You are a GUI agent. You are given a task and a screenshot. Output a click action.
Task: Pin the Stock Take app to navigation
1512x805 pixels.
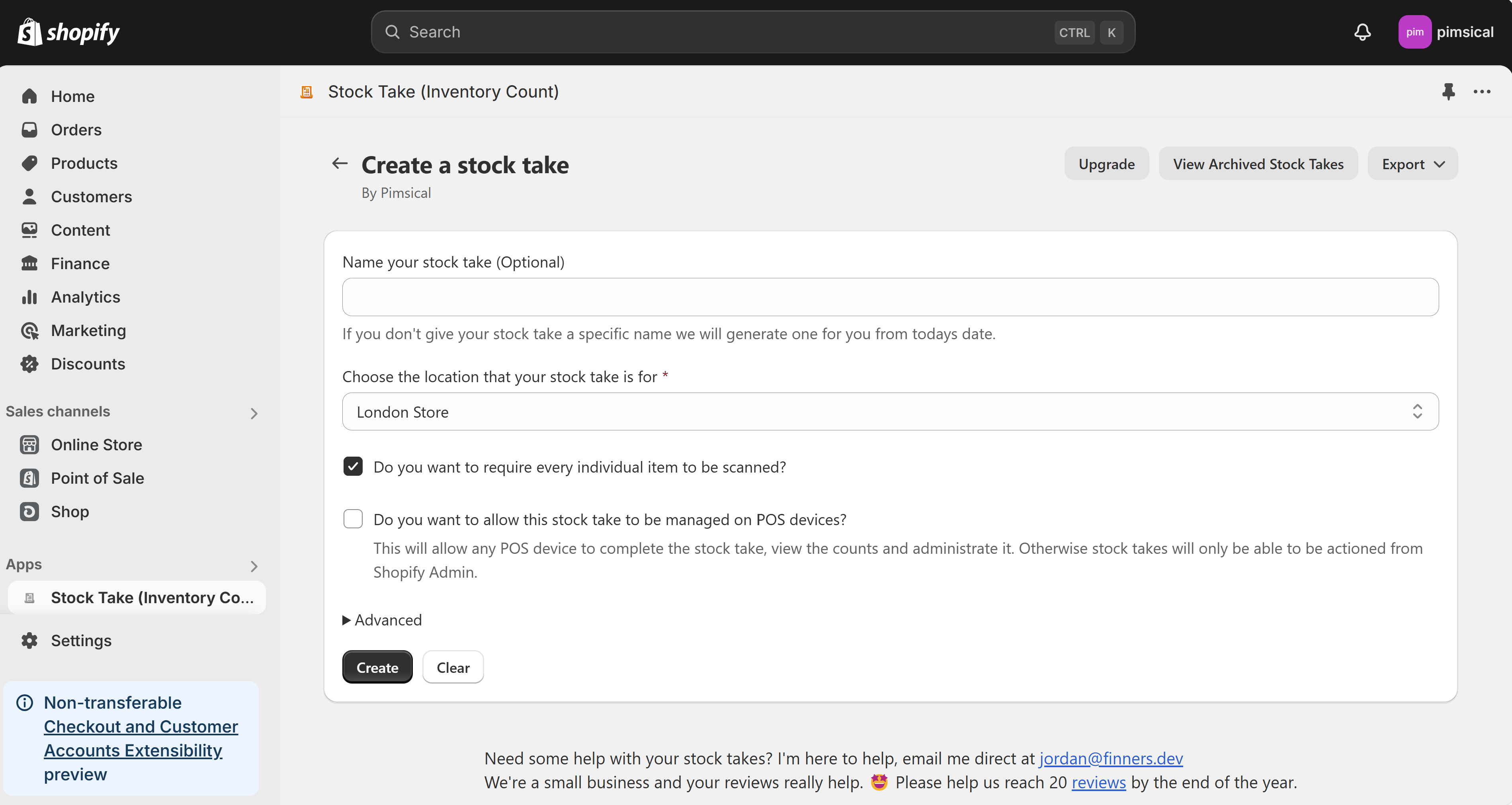coord(1449,92)
